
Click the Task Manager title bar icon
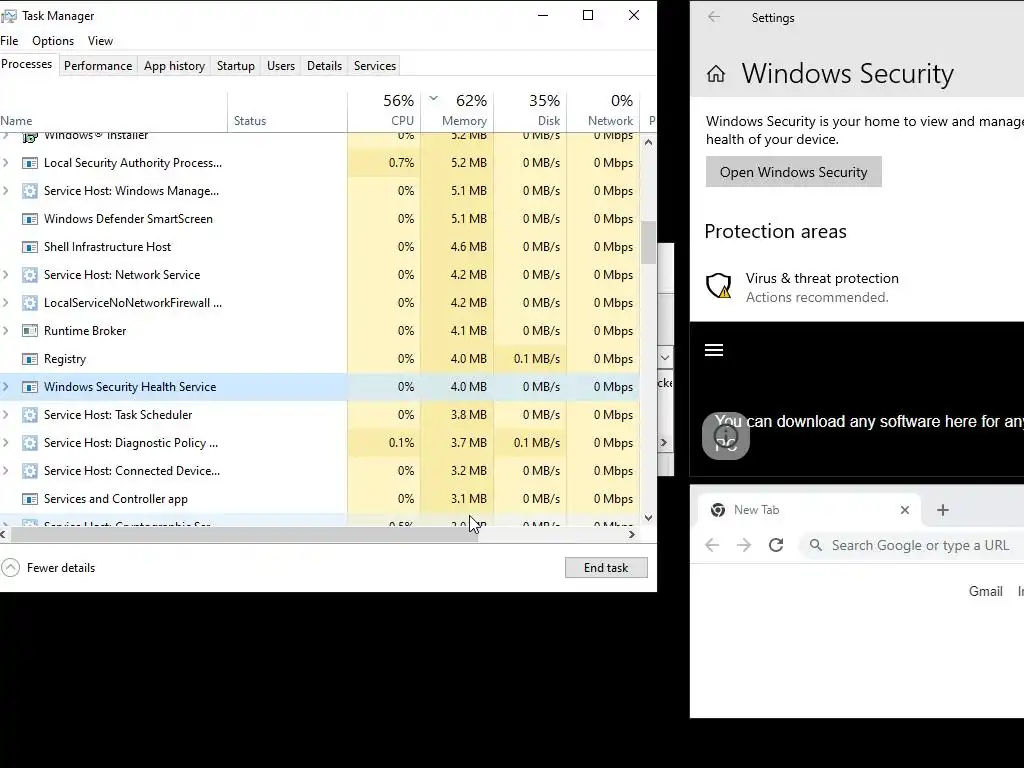coord(8,15)
